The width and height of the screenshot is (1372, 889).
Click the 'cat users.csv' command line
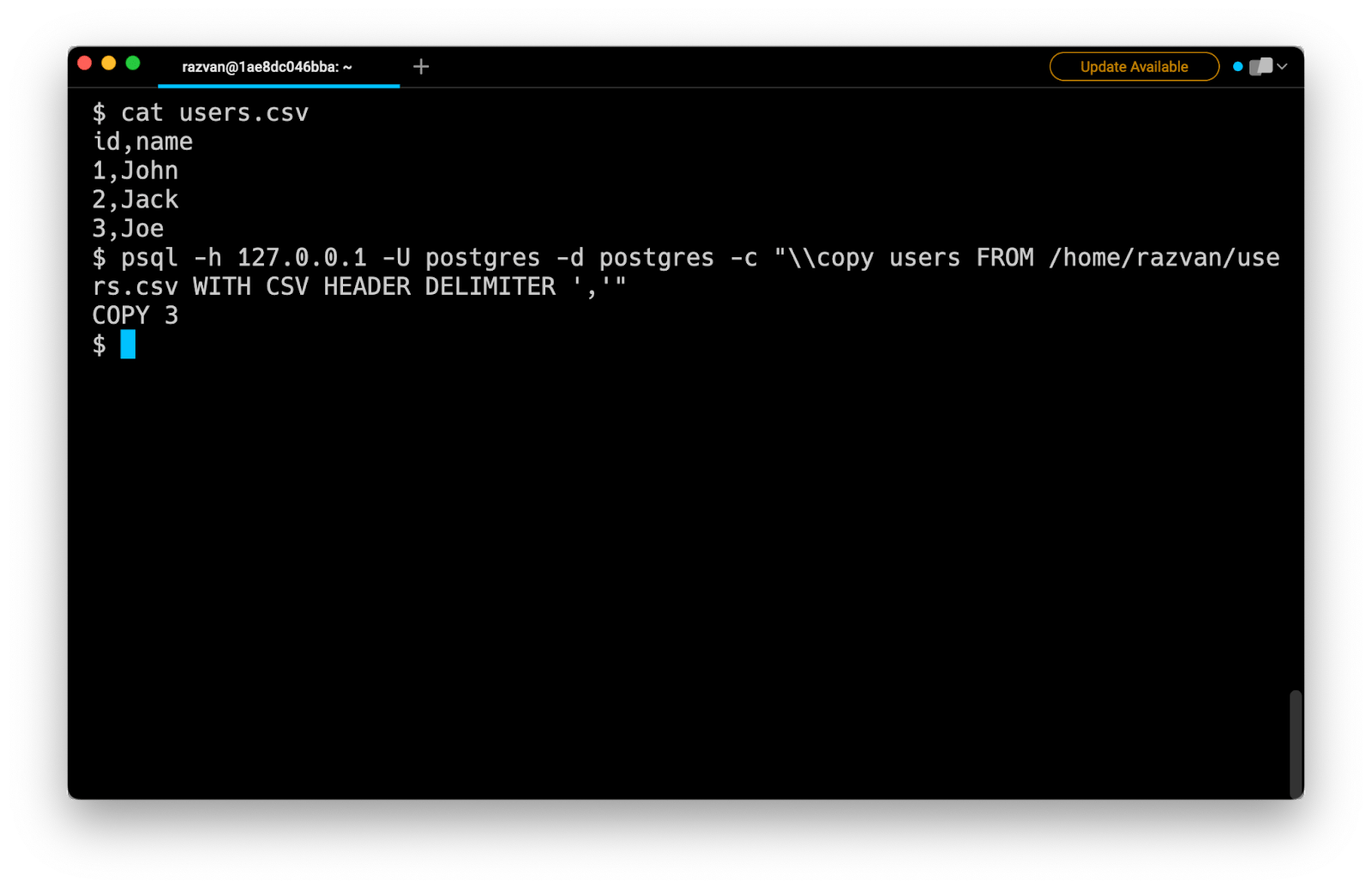[x=214, y=113]
